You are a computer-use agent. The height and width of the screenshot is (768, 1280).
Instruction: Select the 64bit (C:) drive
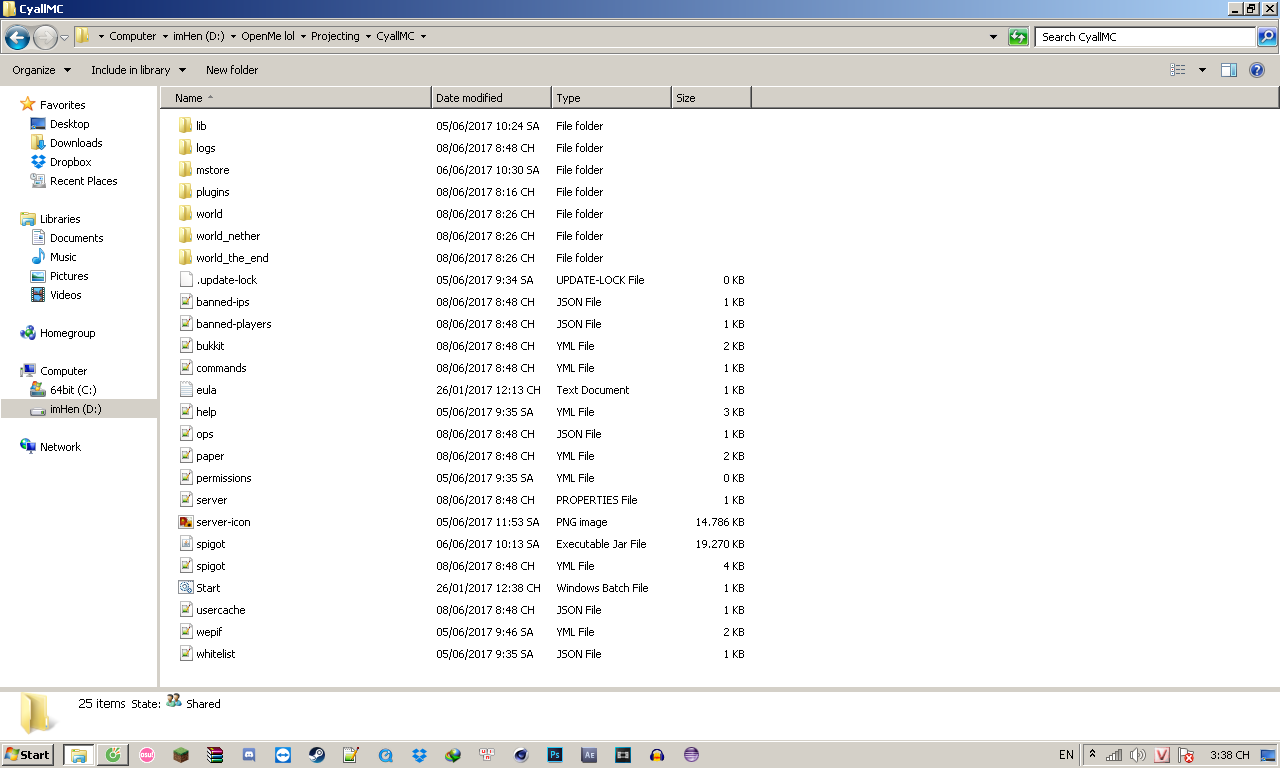(64, 390)
